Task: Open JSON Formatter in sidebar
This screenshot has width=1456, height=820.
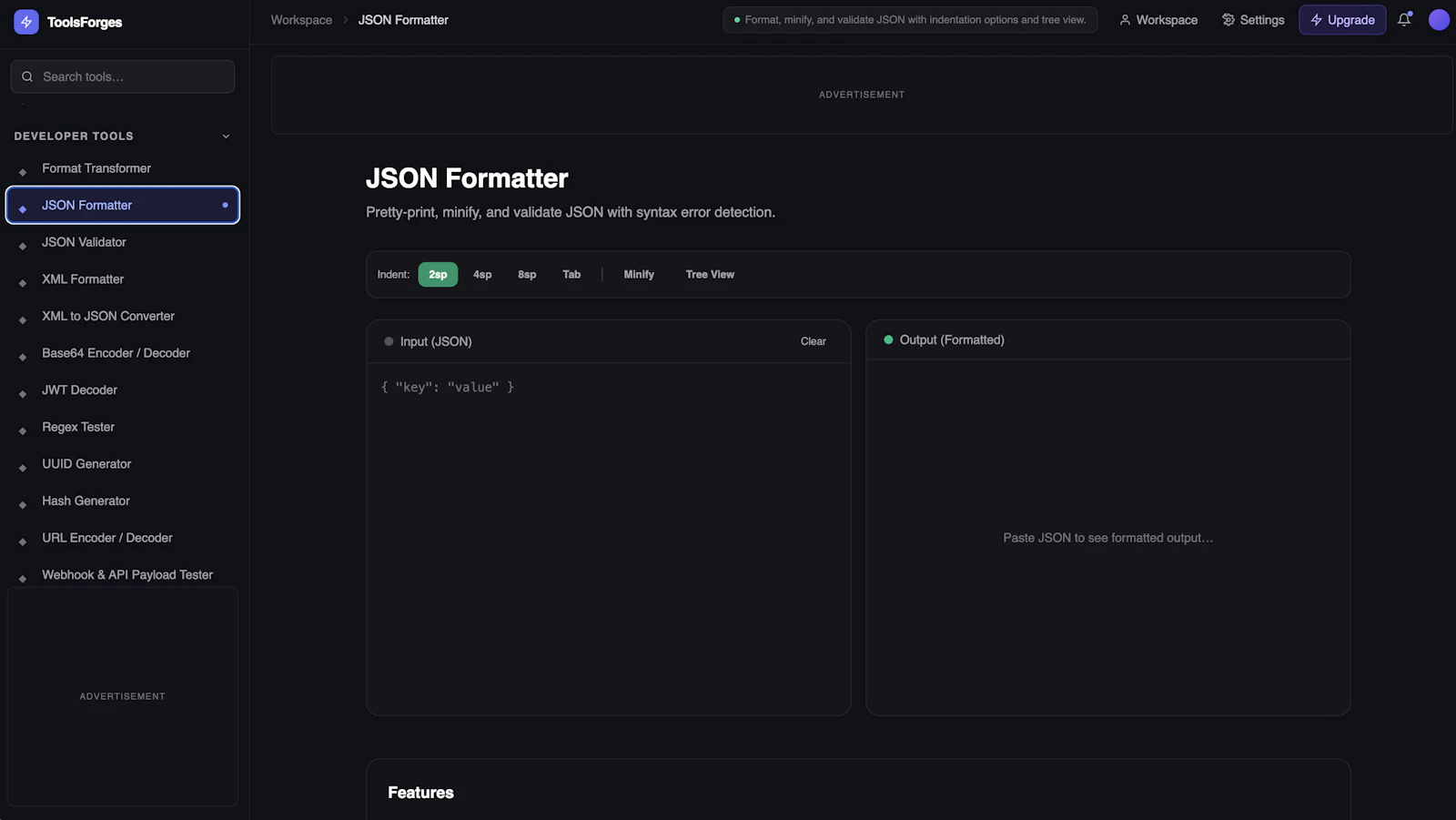Action: [123, 205]
